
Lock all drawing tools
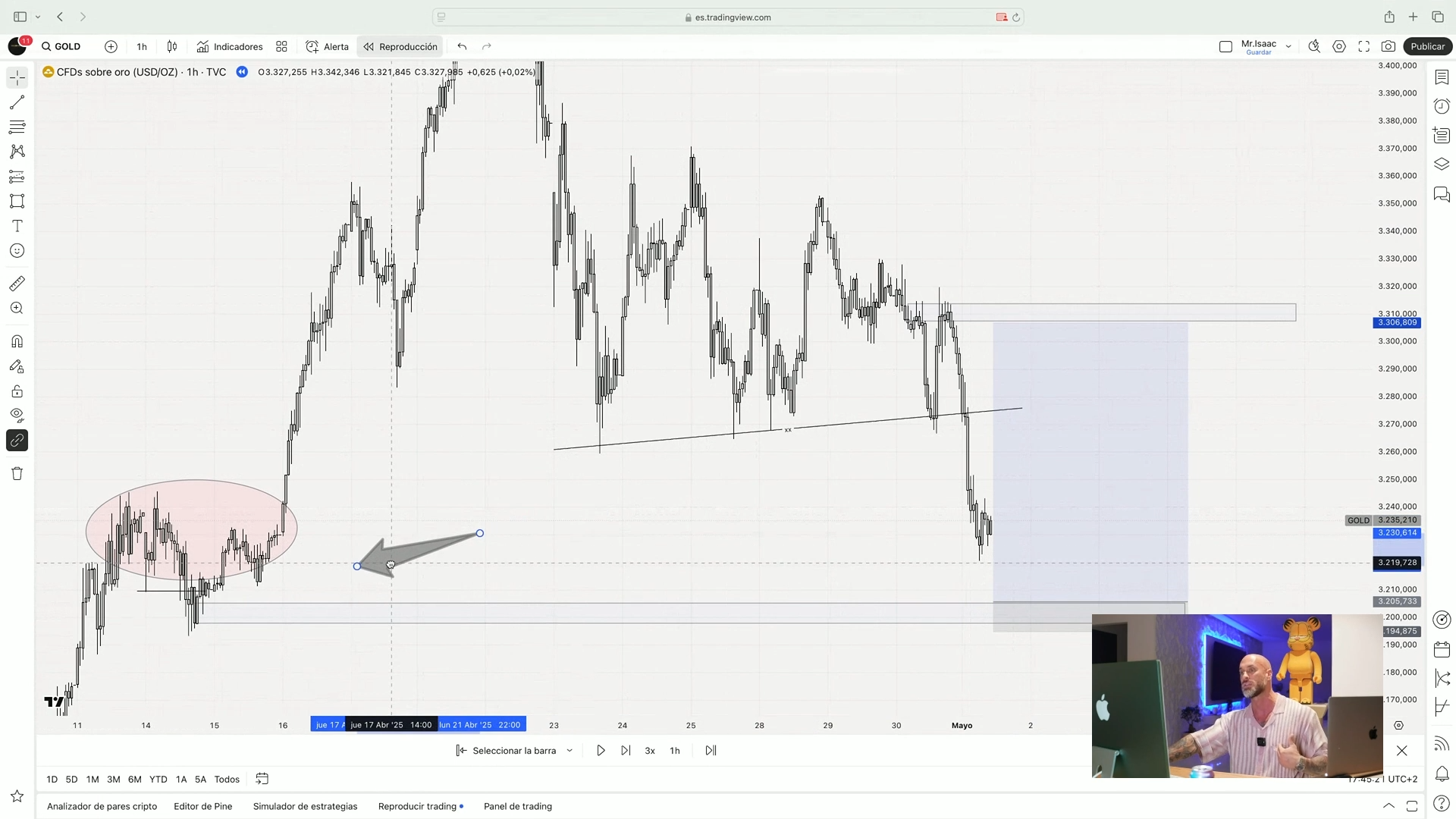17,391
